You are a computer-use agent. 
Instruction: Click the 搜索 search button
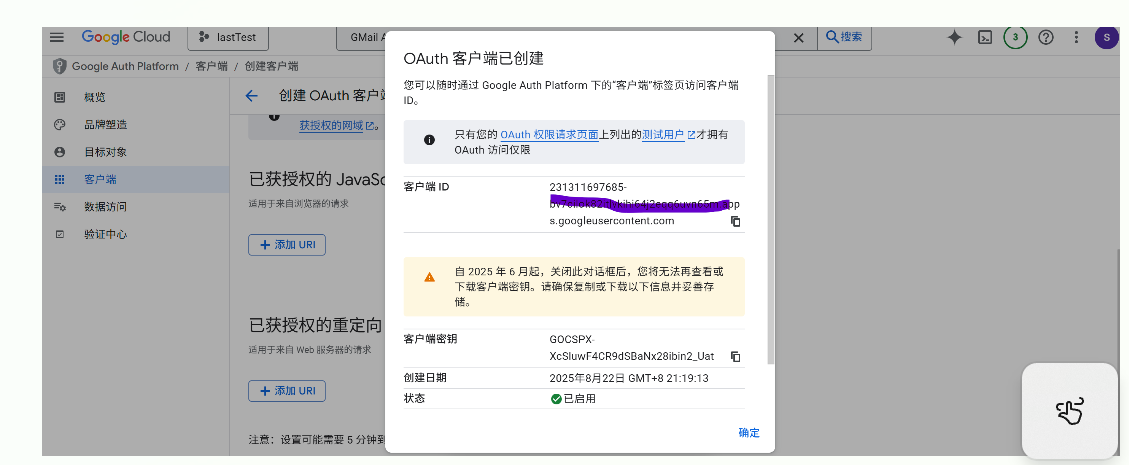(x=844, y=37)
